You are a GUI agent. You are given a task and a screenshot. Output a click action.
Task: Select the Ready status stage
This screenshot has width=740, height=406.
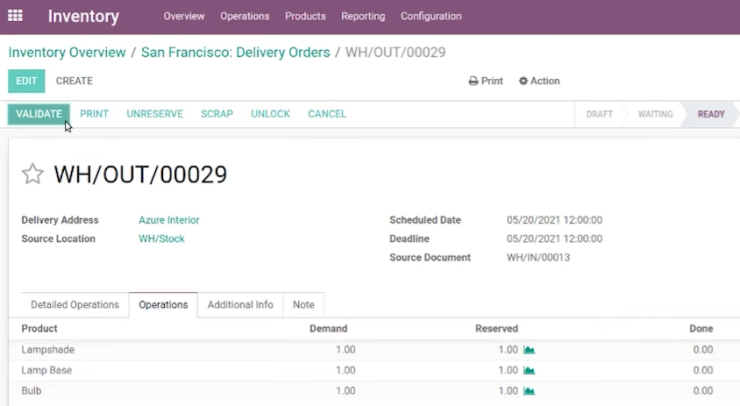point(710,114)
